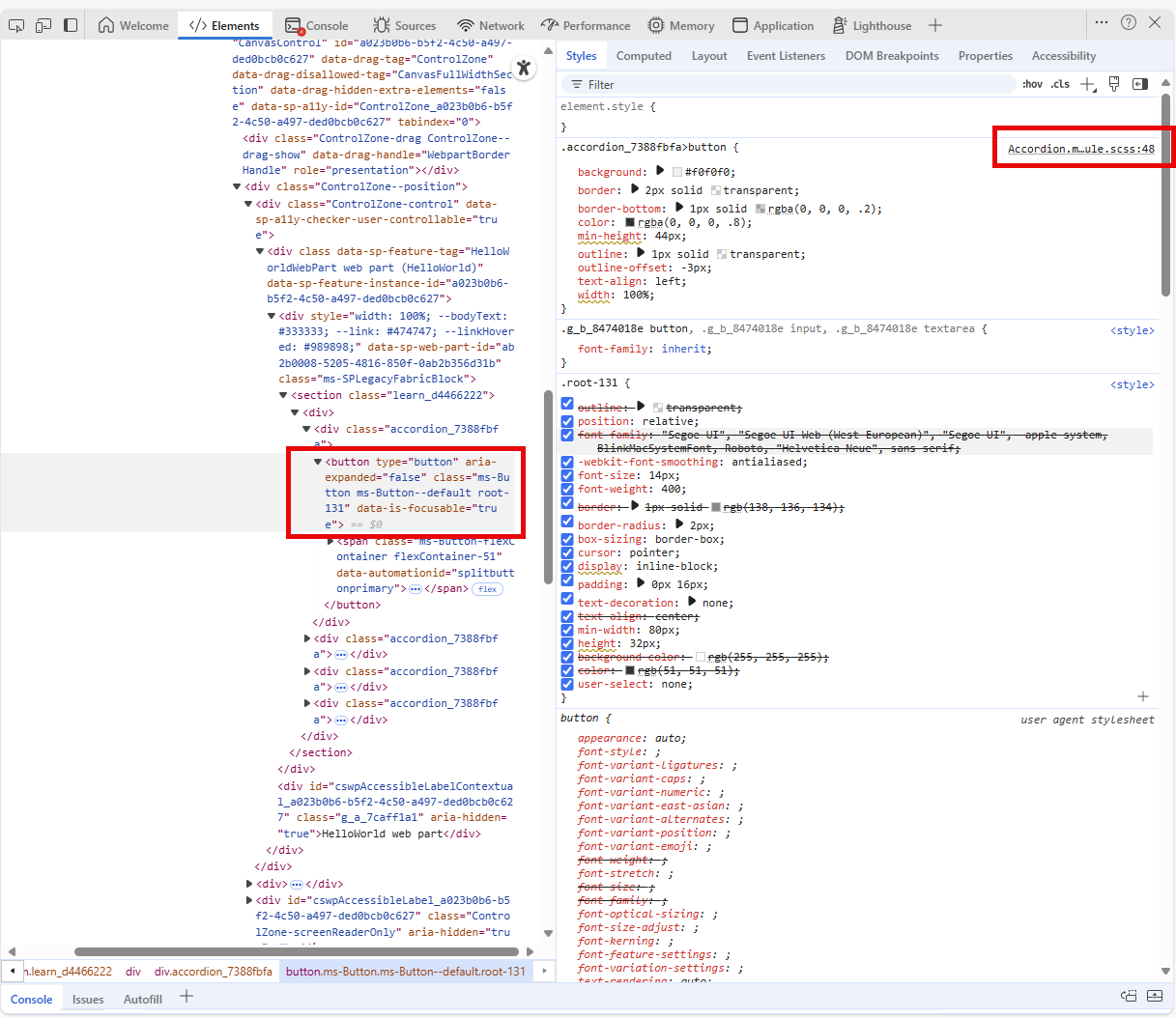Toggle the computed styles sidebar icon
Image resolution: width=1176 pixels, height=1018 pixels.
click(1139, 84)
